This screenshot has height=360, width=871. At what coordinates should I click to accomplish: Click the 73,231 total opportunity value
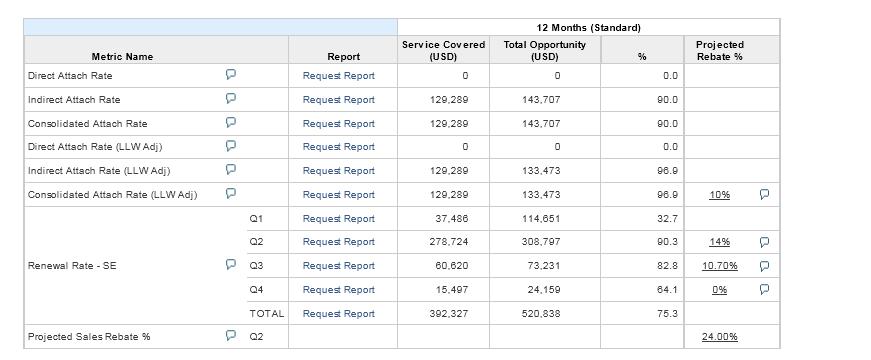point(543,266)
